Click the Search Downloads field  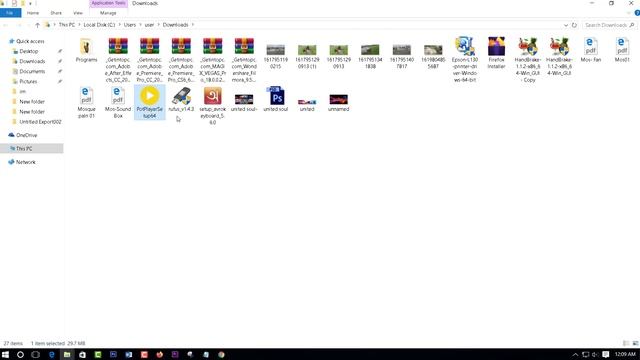609,25
